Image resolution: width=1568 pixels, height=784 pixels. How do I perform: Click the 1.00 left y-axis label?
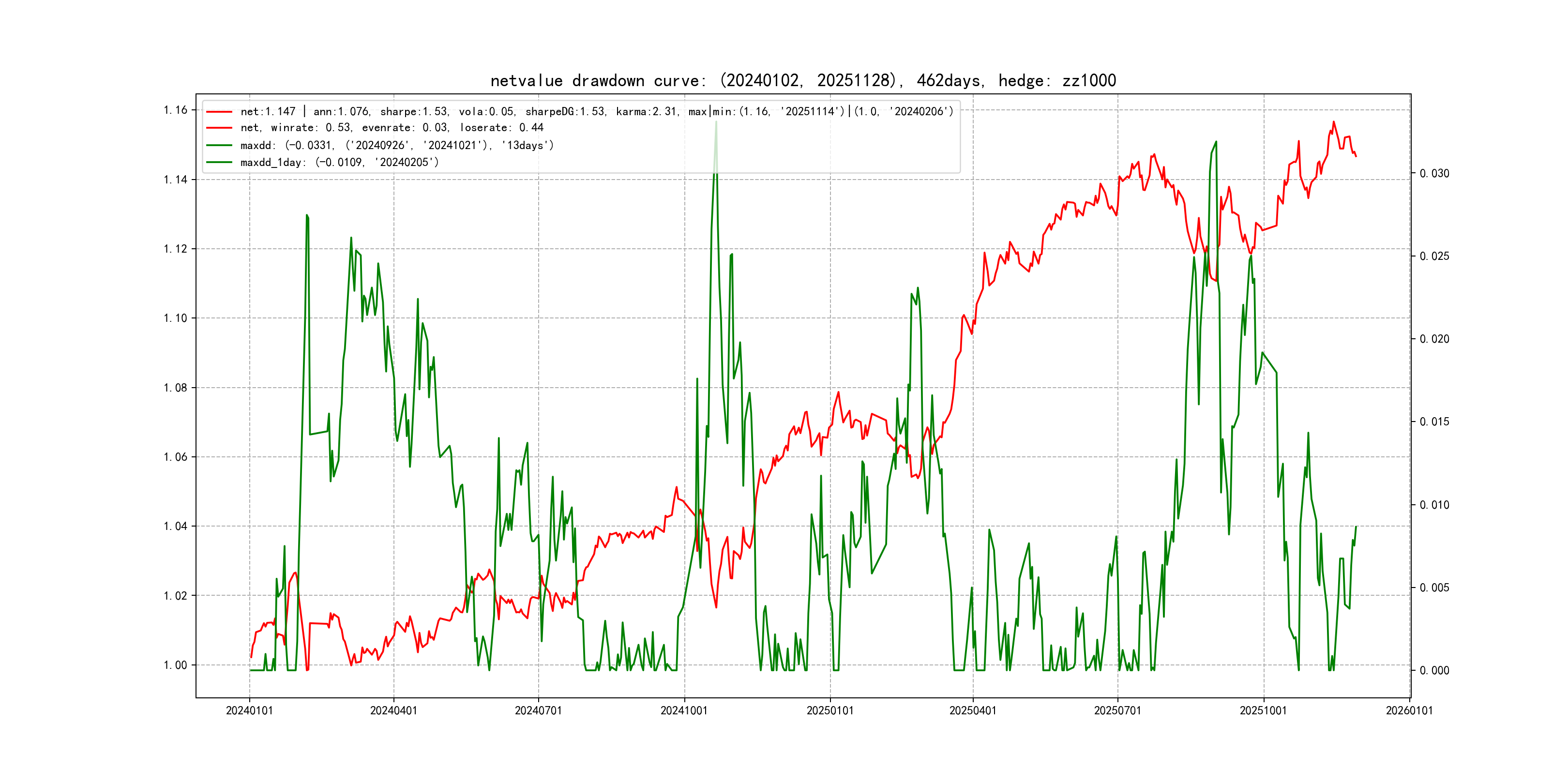(x=175, y=665)
